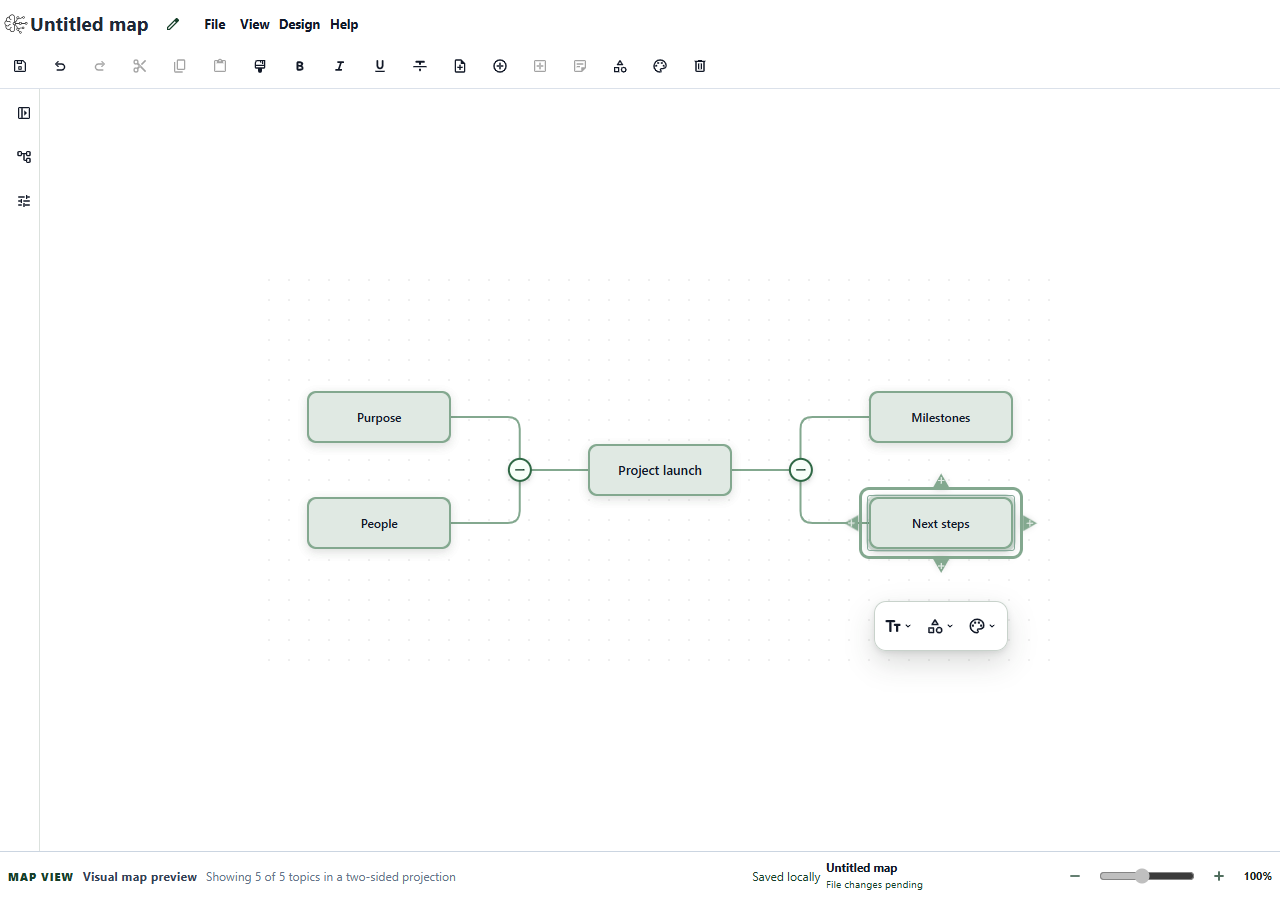Underline the selected topic text
The width and height of the screenshot is (1280, 900).
pyautogui.click(x=380, y=66)
